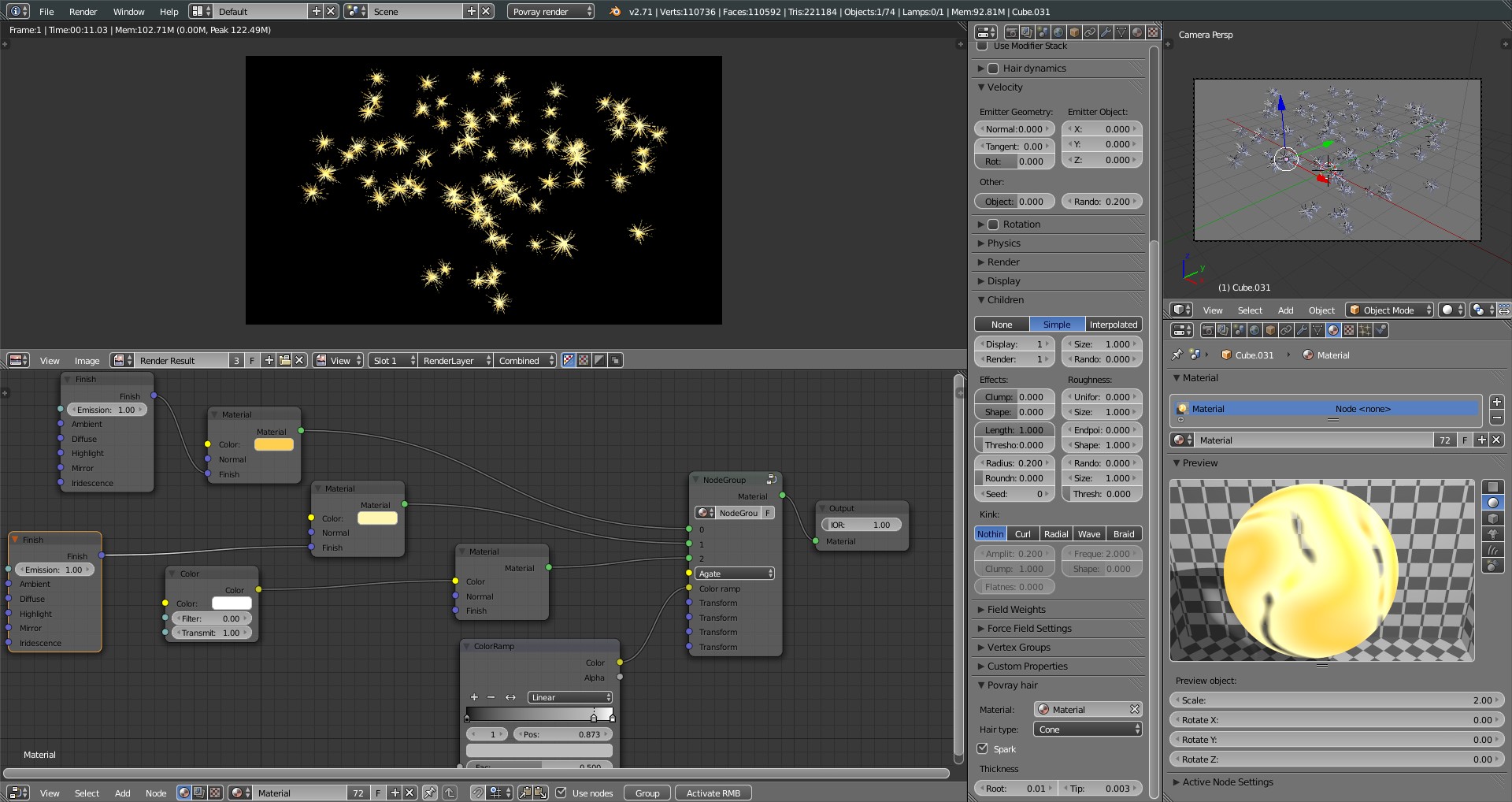Viewport: 1512px width, 802px height.
Task: Uncheck the Spark checkbox
Action: (x=983, y=748)
